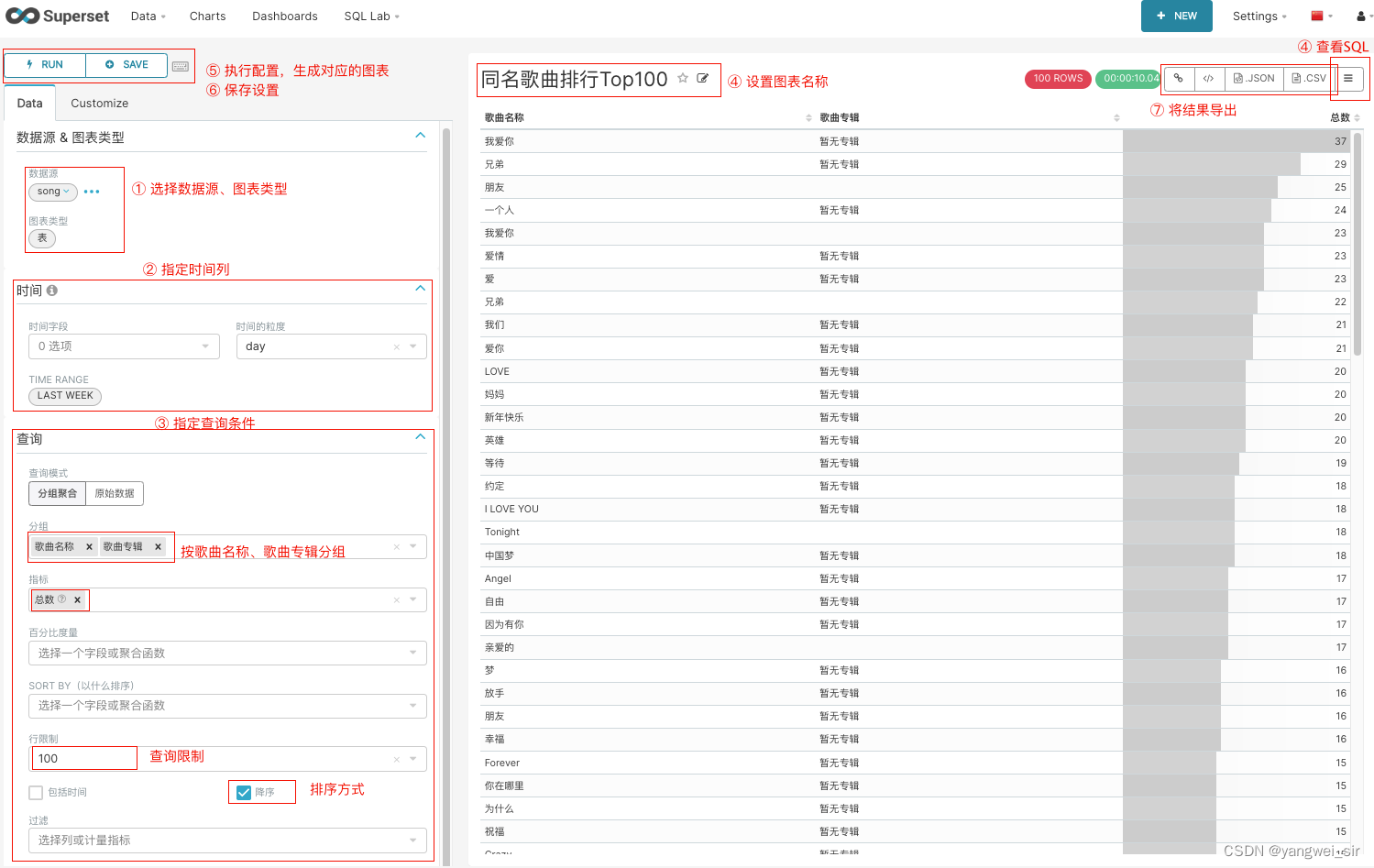The image size is (1374, 868).
Task: Remove 歌曲名称 from grouping
Action: tap(89, 547)
